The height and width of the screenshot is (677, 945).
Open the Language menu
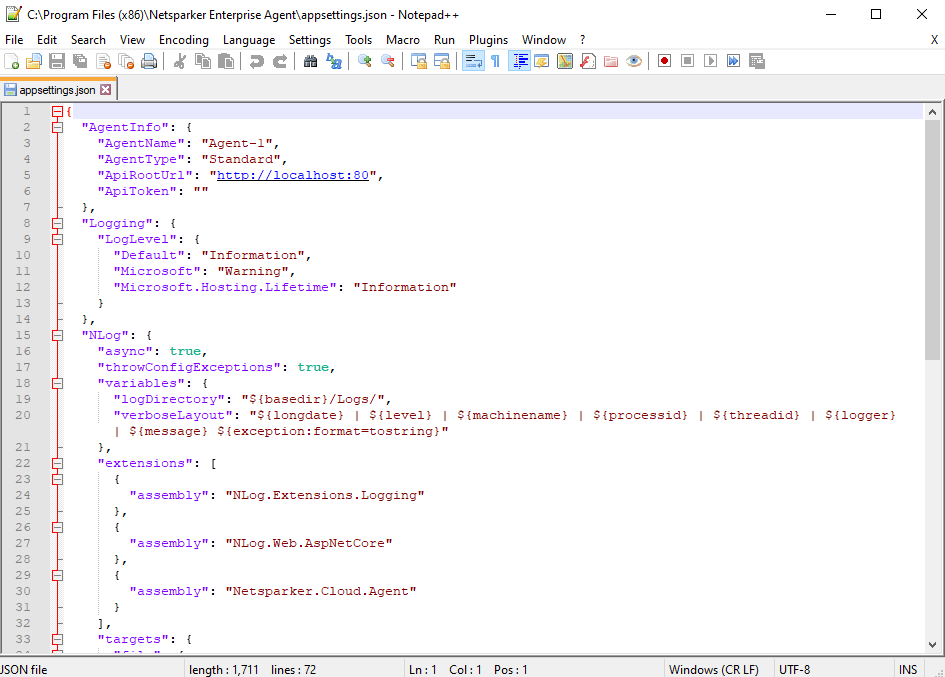click(x=249, y=40)
